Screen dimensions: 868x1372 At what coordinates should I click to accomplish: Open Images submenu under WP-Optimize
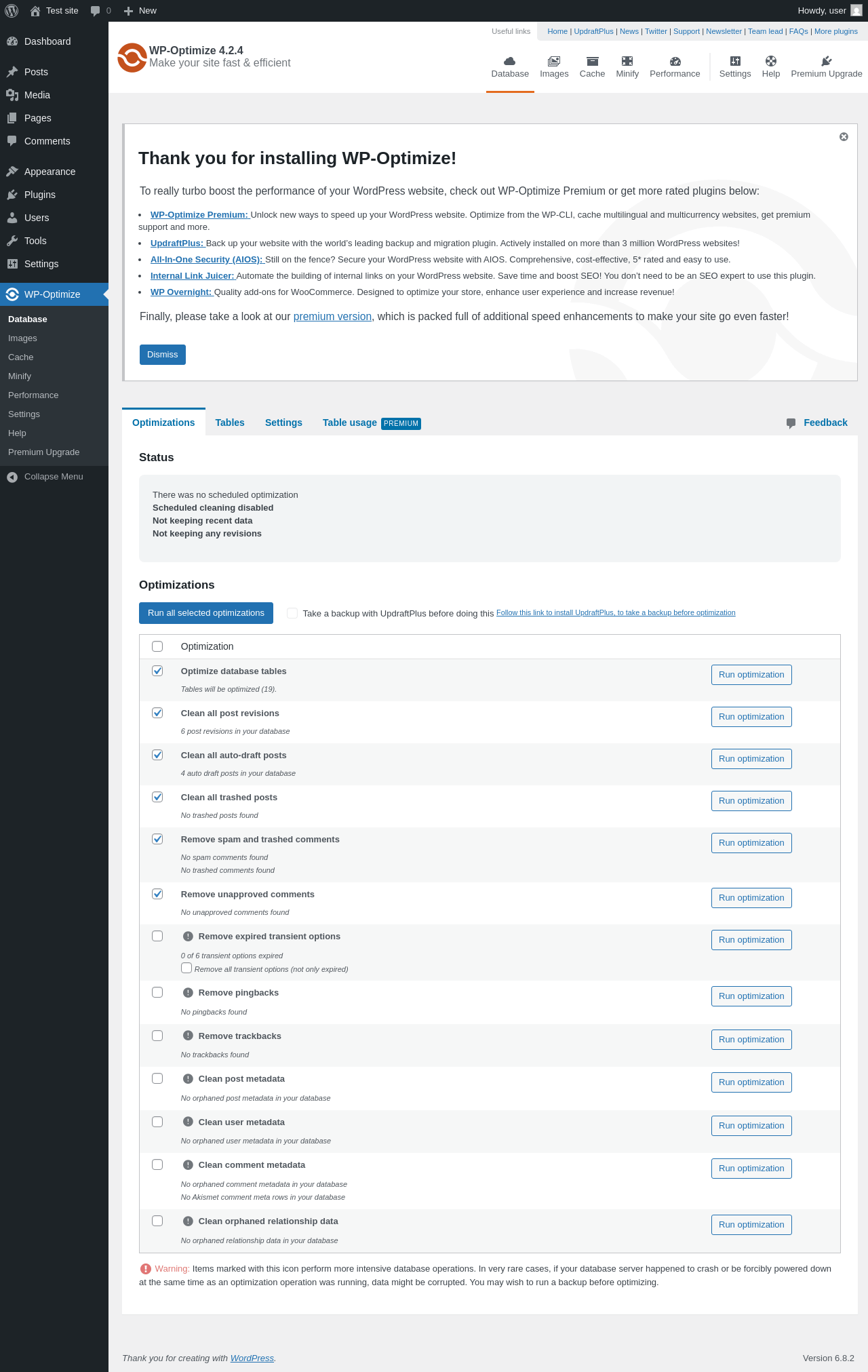pos(22,338)
